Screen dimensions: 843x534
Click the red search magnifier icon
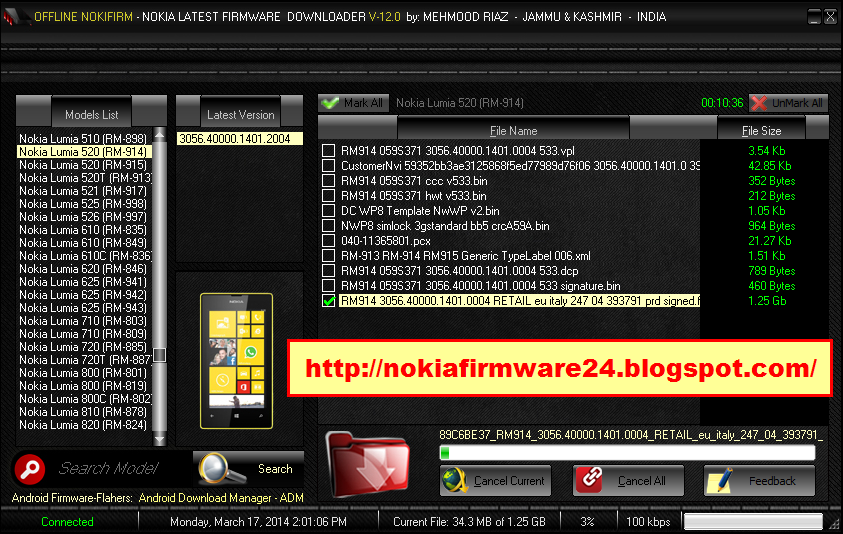(x=30, y=468)
